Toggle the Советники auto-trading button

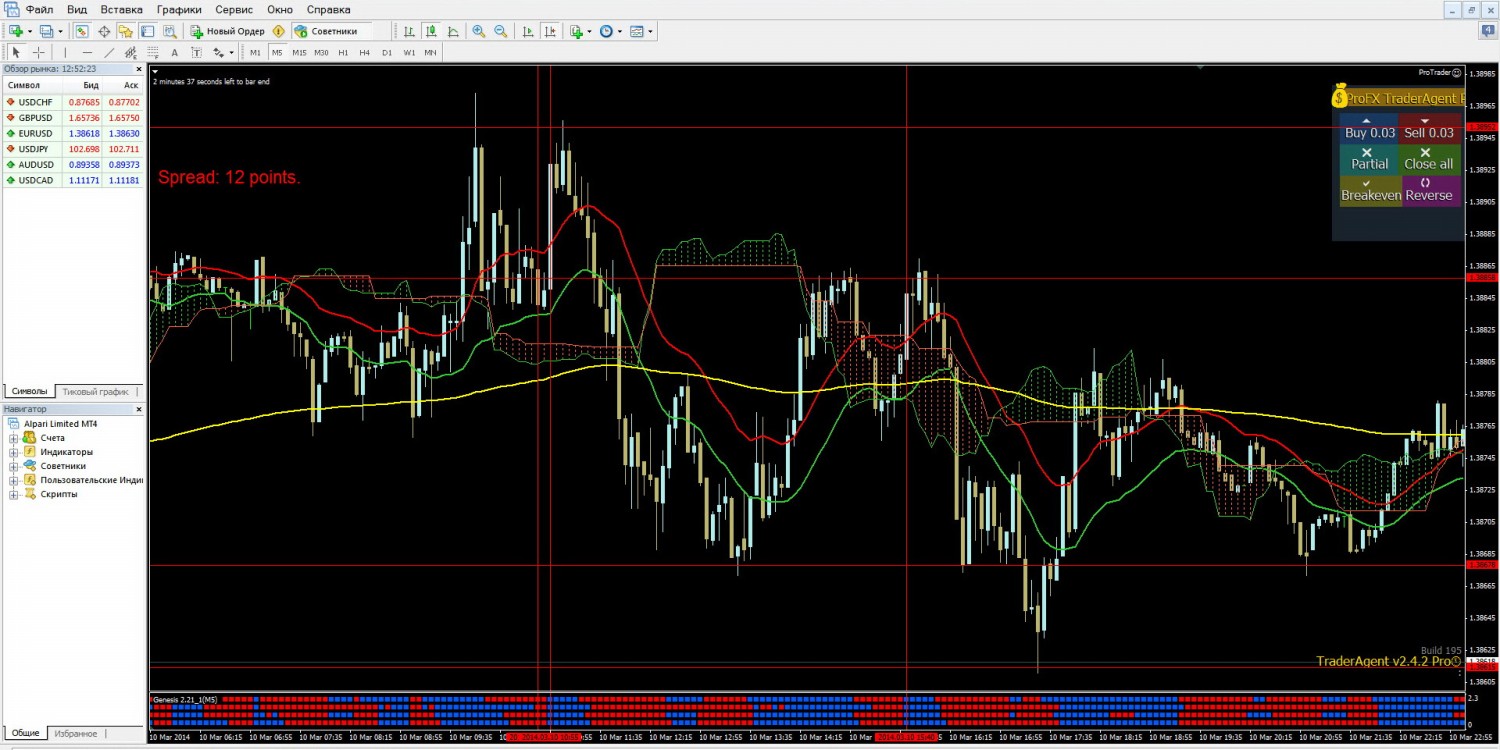point(332,31)
